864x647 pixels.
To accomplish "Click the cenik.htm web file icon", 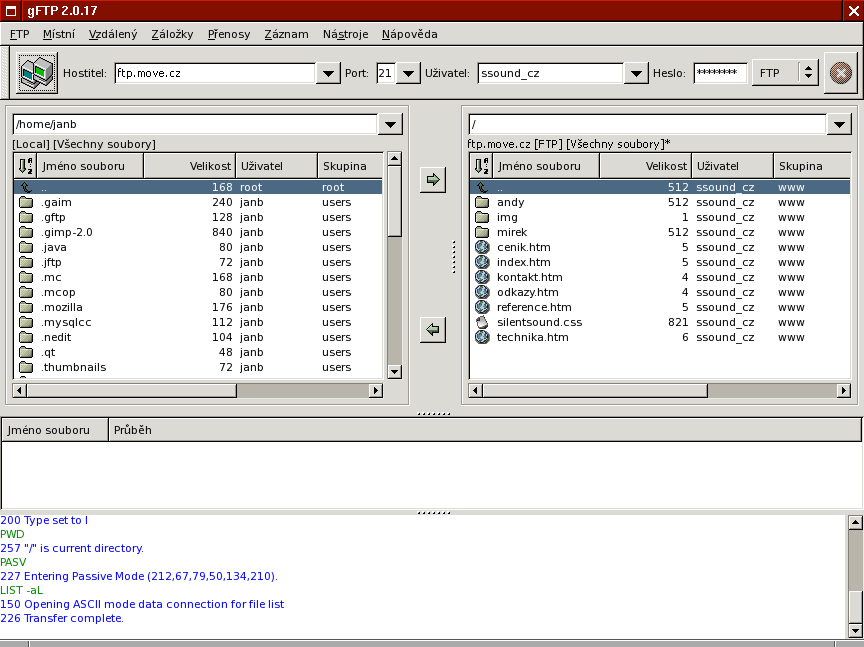I will coord(482,247).
